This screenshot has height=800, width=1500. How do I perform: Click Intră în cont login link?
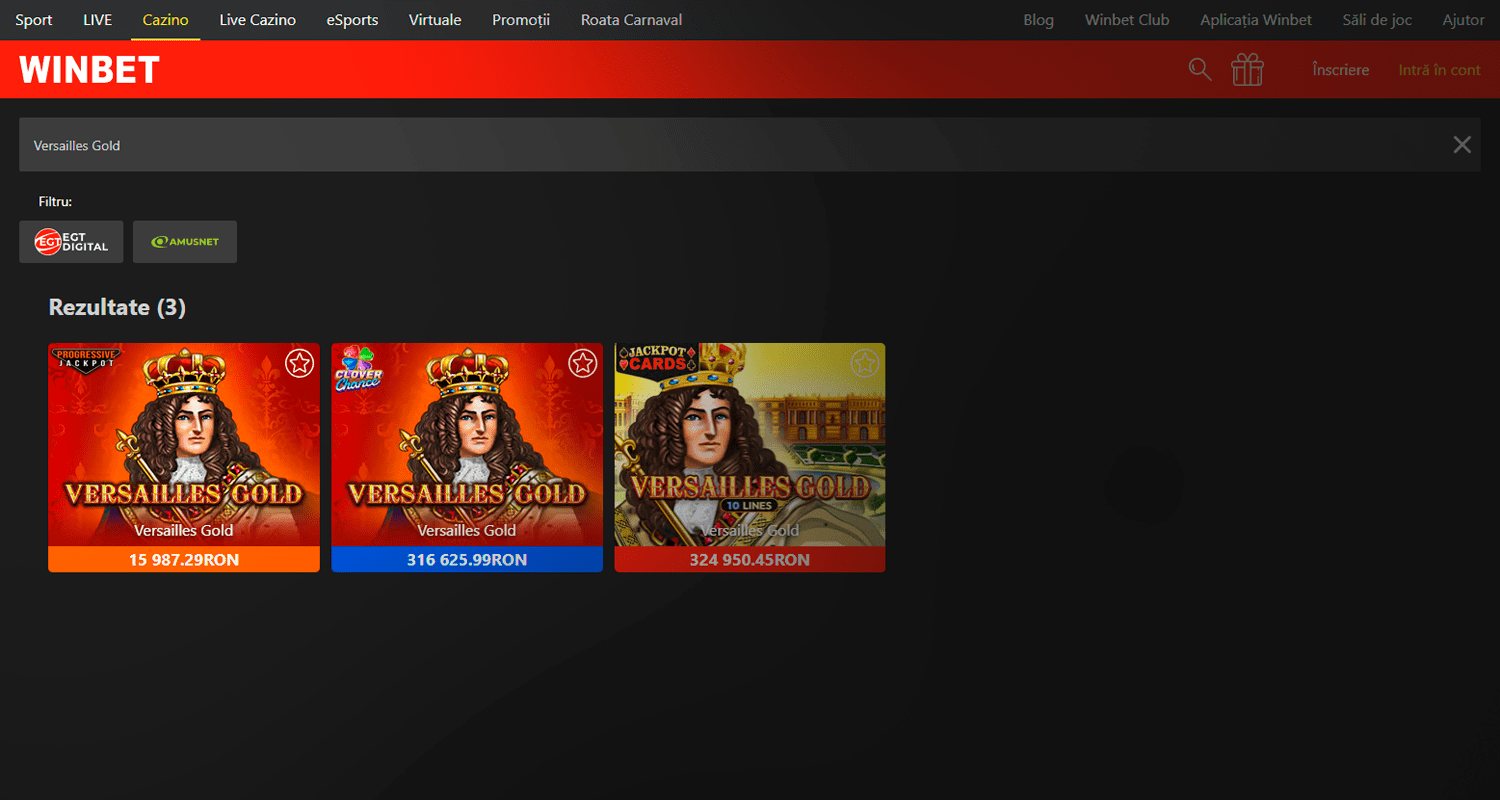(x=1439, y=70)
